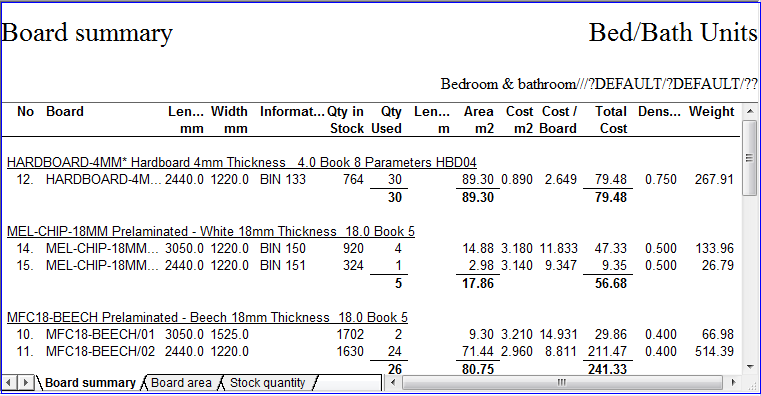Open the MFC18-BEECH Prelaminated Beech heading
Viewport: 761px width, 396px height.
pyautogui.click(x=207, y=317)
